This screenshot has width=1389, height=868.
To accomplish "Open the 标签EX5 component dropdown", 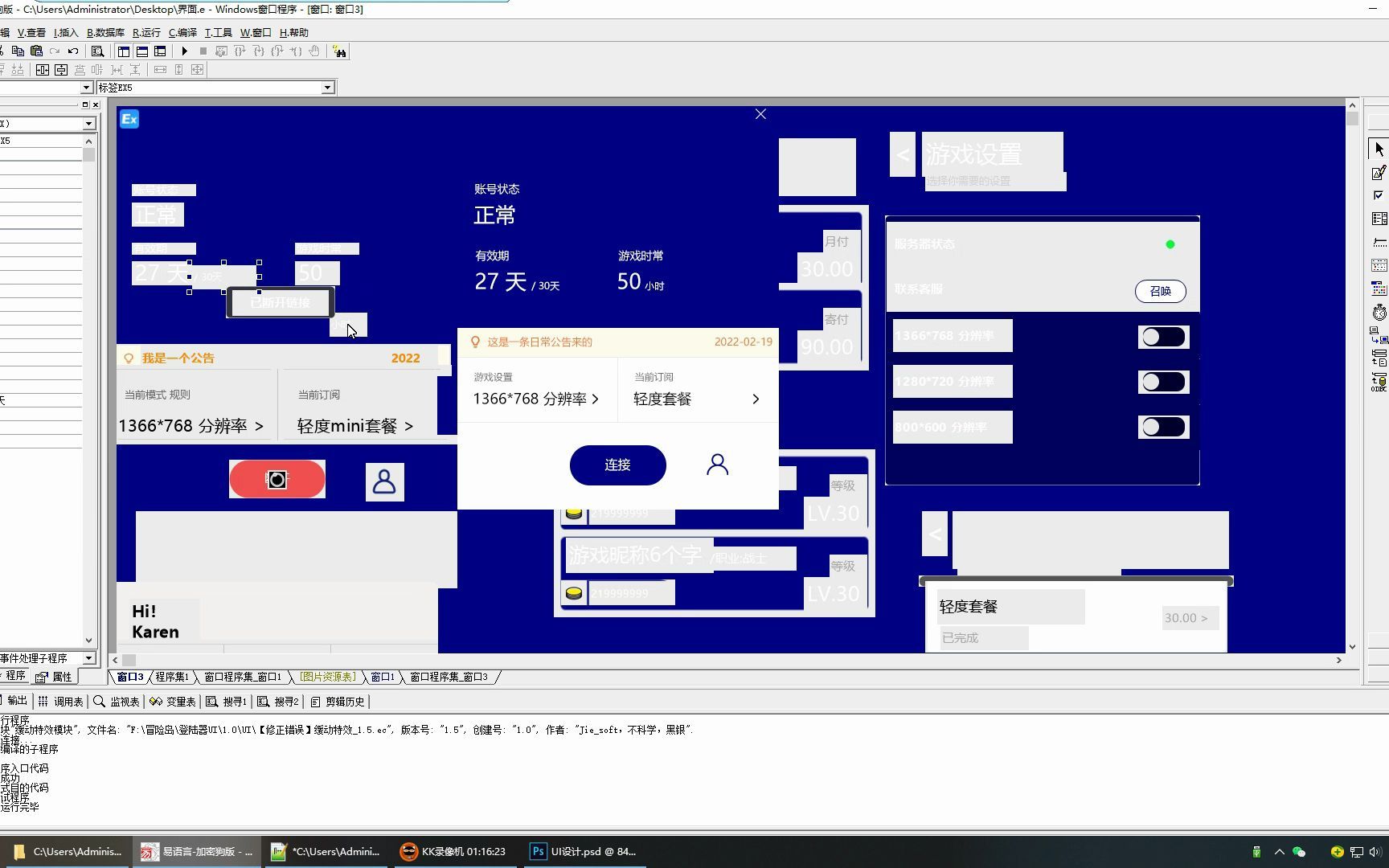I will [327, 88].
